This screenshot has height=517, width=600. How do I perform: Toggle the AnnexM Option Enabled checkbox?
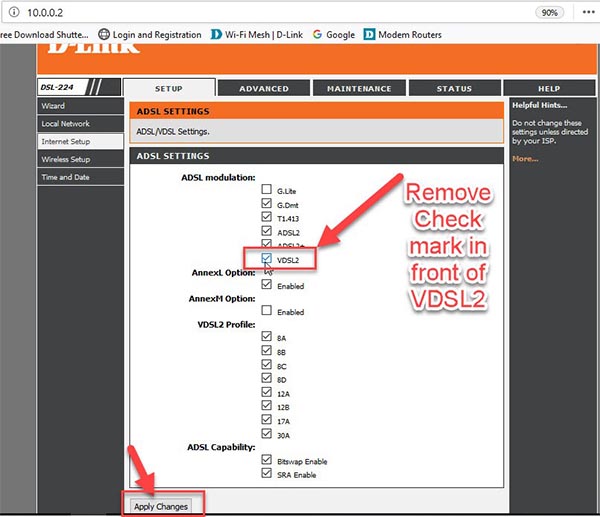pos(266,310)
